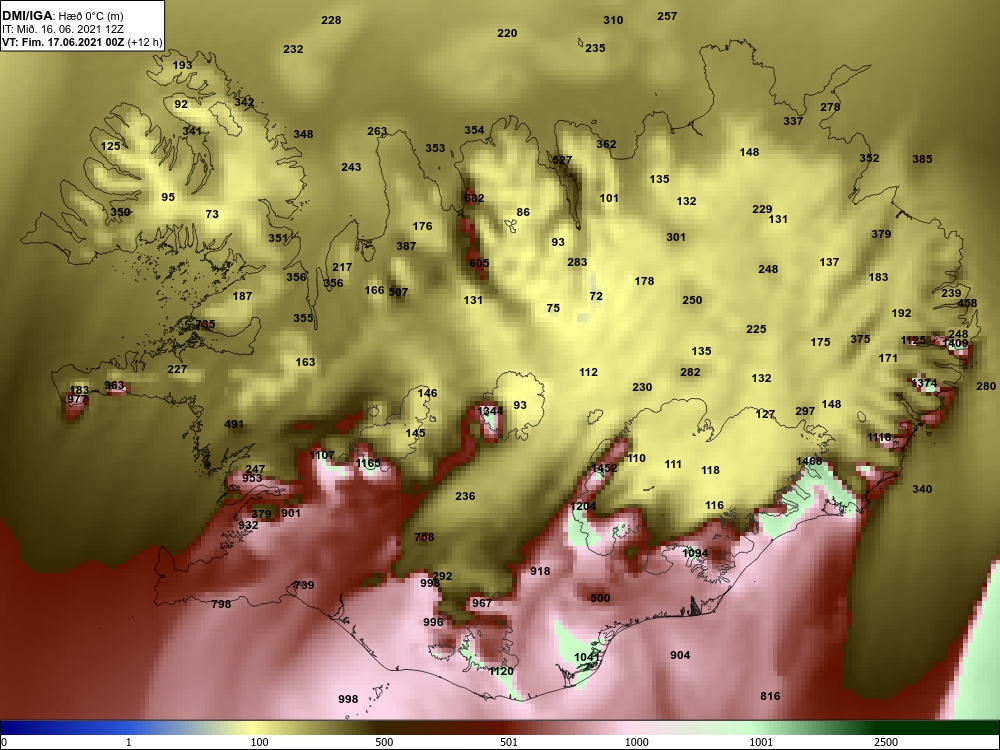Pick the value 798 on the map
Screen dimensions: 1000x750
[x=221, y=603]
